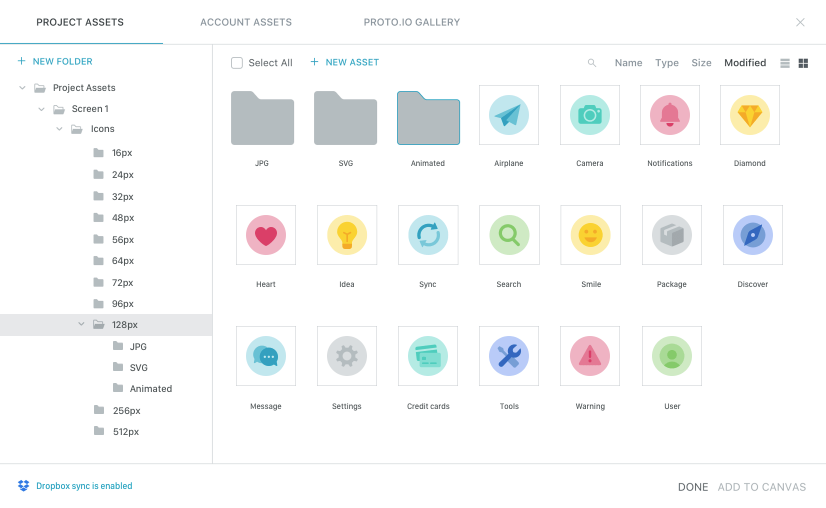Viewport: 826px width, 508px height.
Task: Select the Tools icon asset
Action: pyautogui.click(x=509, y=356)
